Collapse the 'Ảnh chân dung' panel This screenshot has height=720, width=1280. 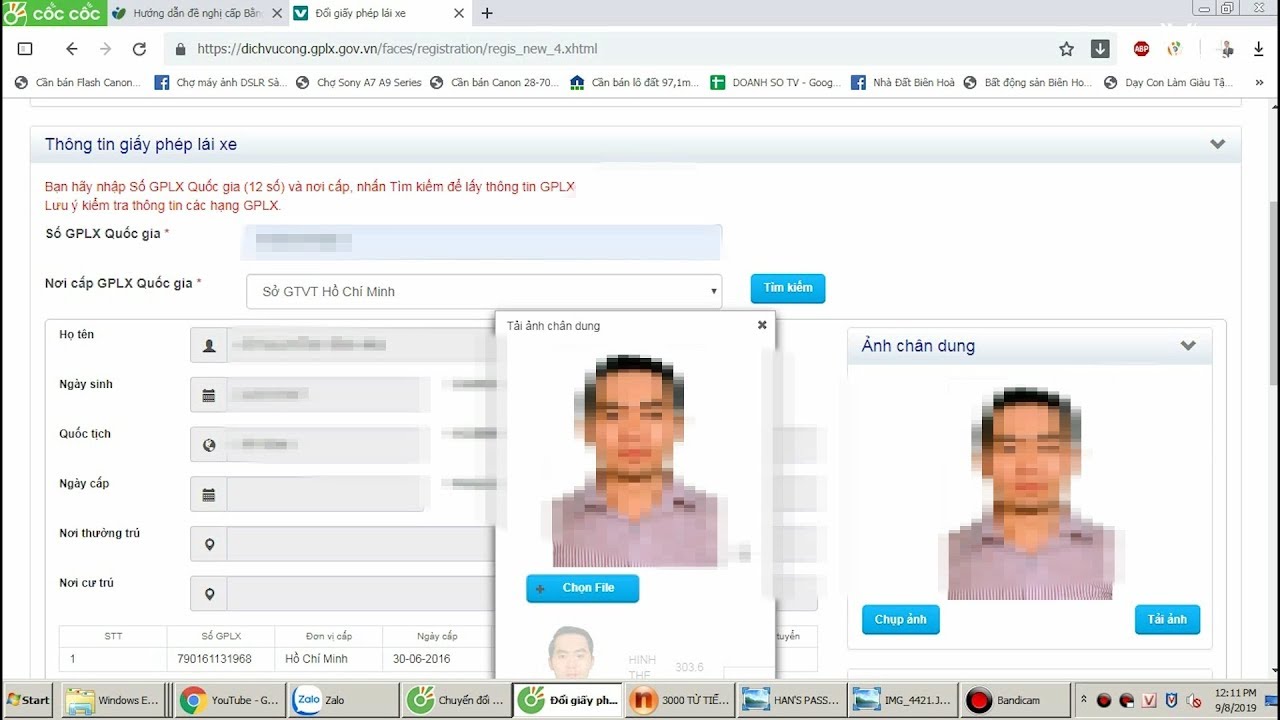click(x=1188, y=346)
